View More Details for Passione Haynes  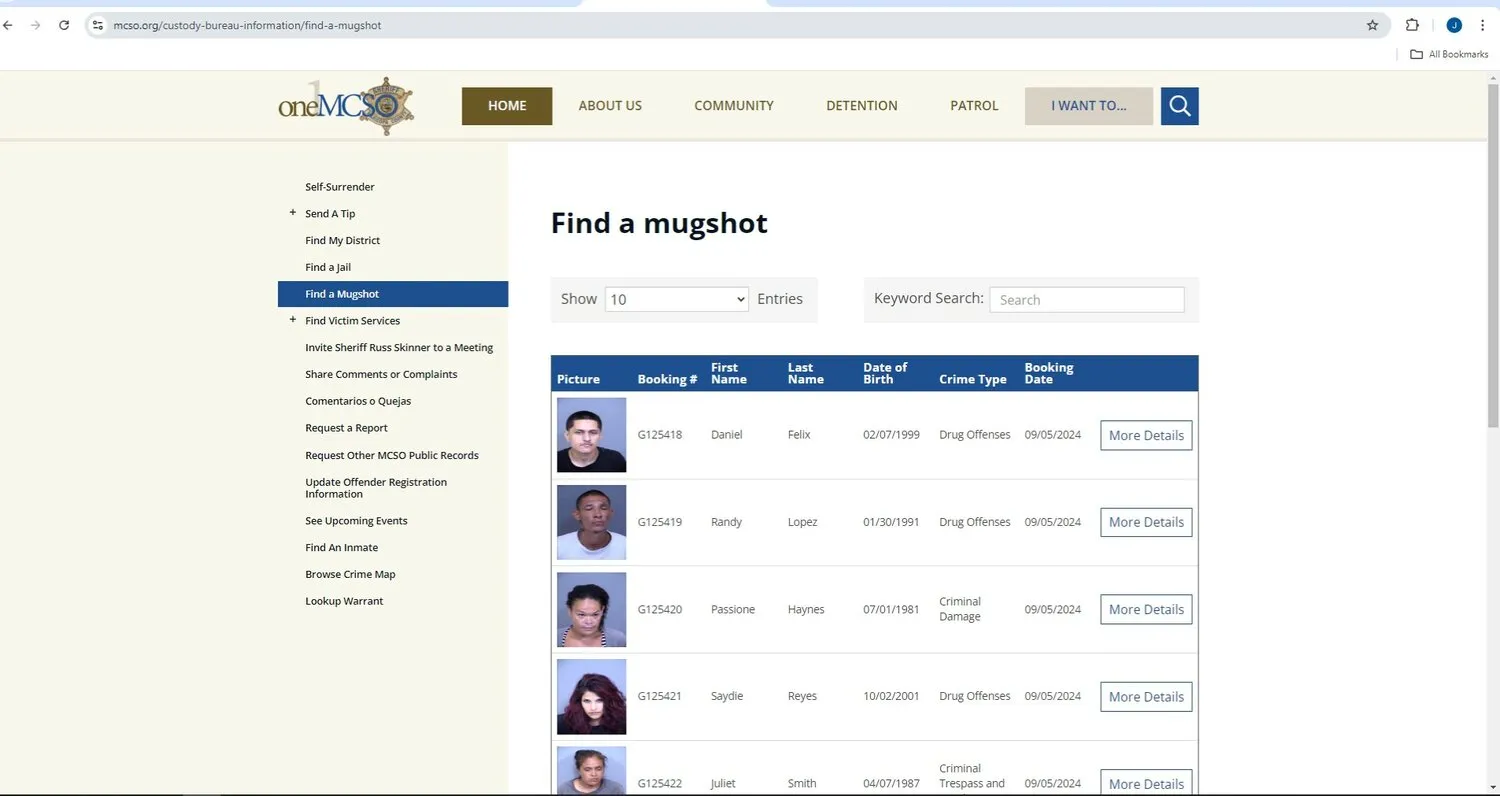[x=1146, y=609]
